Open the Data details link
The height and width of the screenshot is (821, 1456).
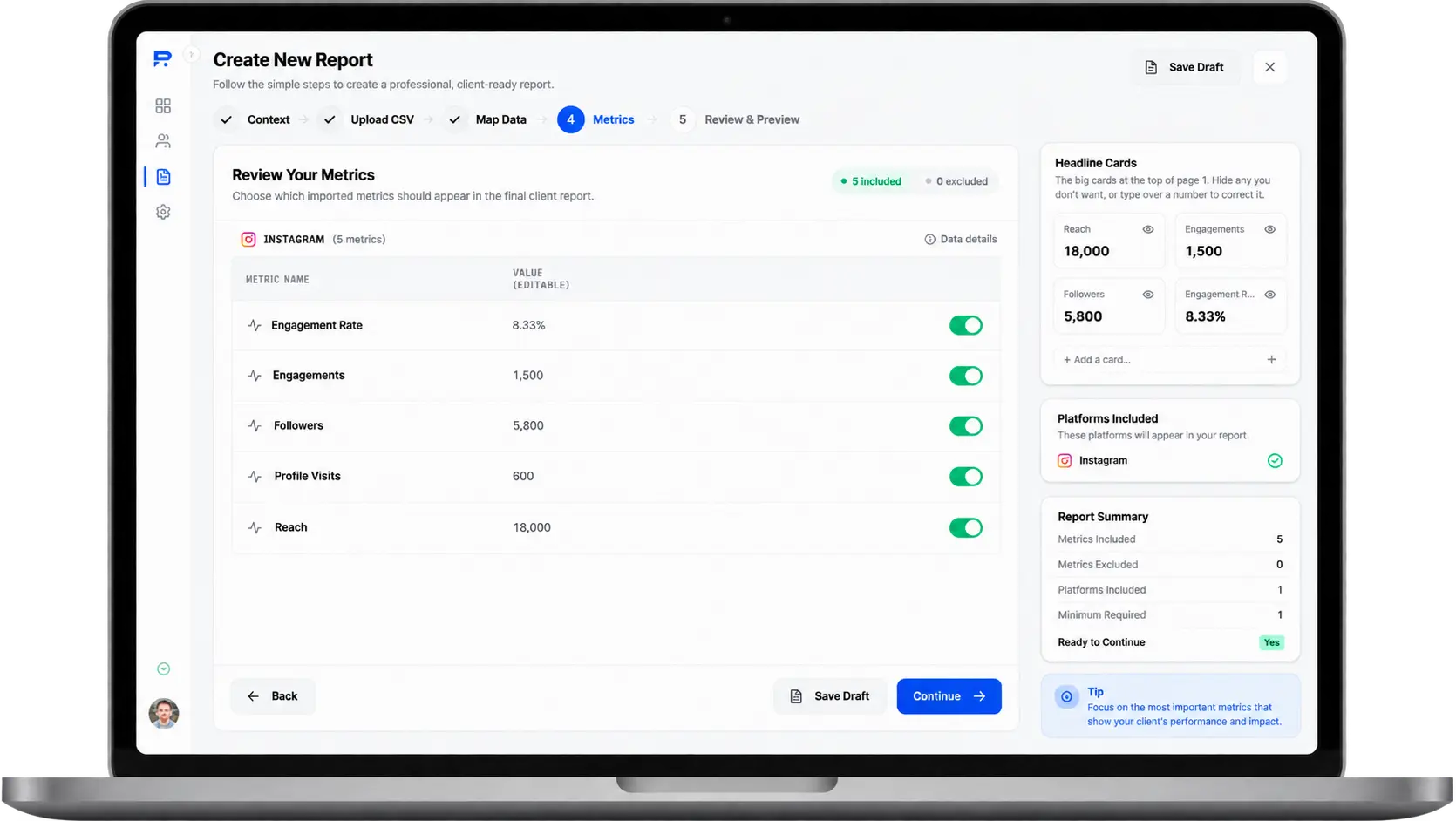pyautogui.click(x=960, y=239)
